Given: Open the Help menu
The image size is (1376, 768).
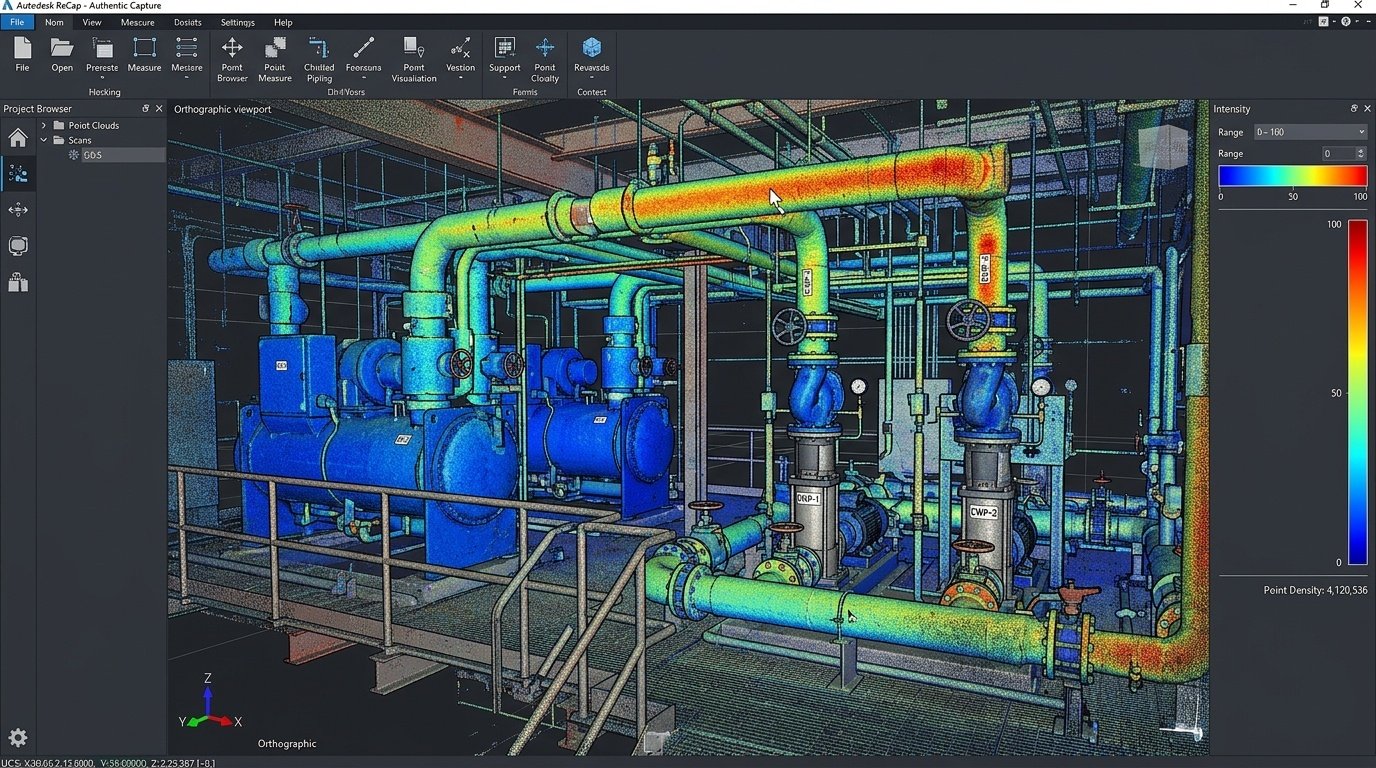Looking at the screenshot, I should tap(283, 22).
